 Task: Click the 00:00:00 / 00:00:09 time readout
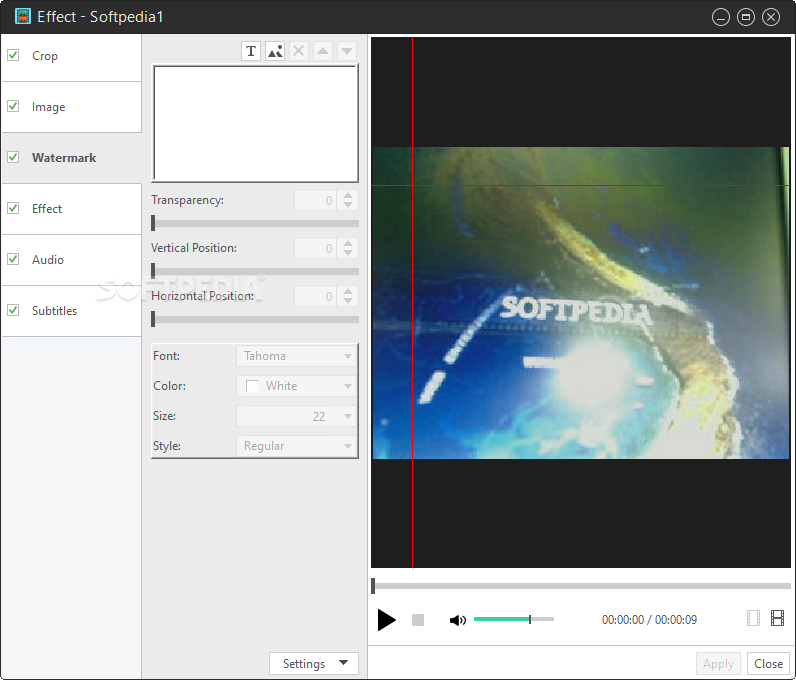coord(649,620)
